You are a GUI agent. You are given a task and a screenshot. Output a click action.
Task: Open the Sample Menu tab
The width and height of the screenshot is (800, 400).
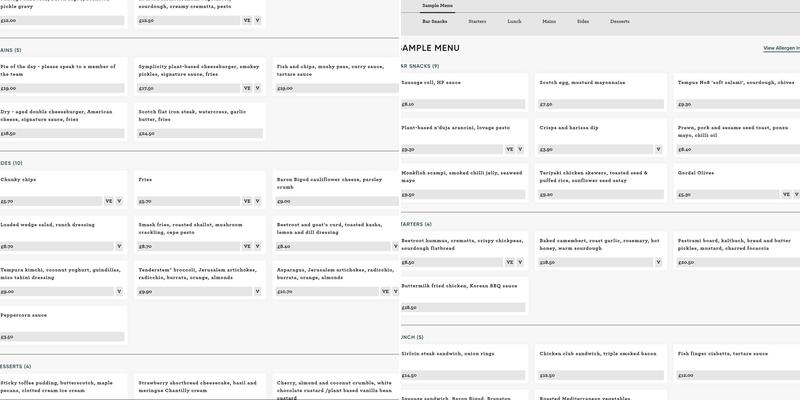[438, 6]
